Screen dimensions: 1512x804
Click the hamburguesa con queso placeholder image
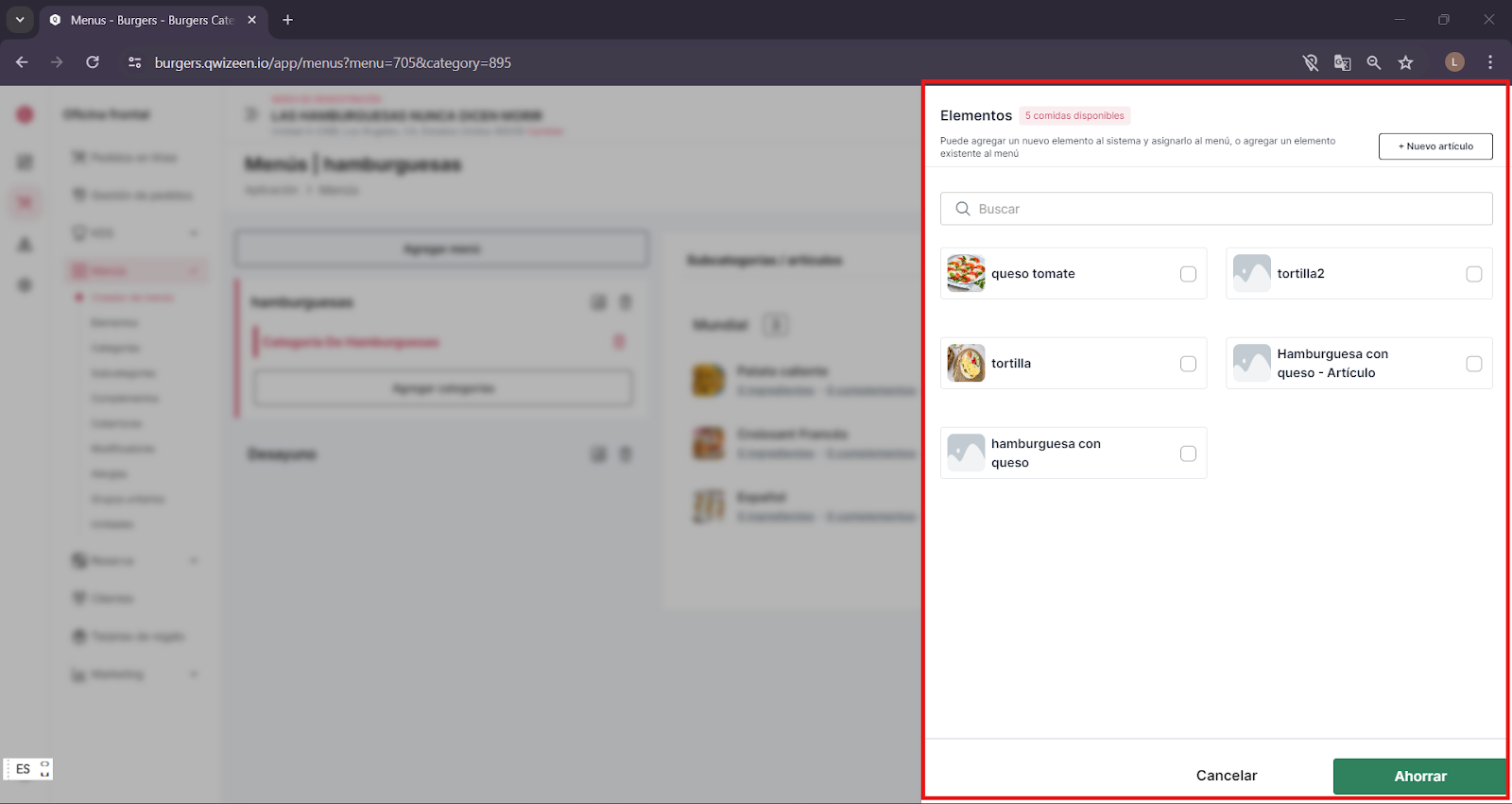click(966, 453)
